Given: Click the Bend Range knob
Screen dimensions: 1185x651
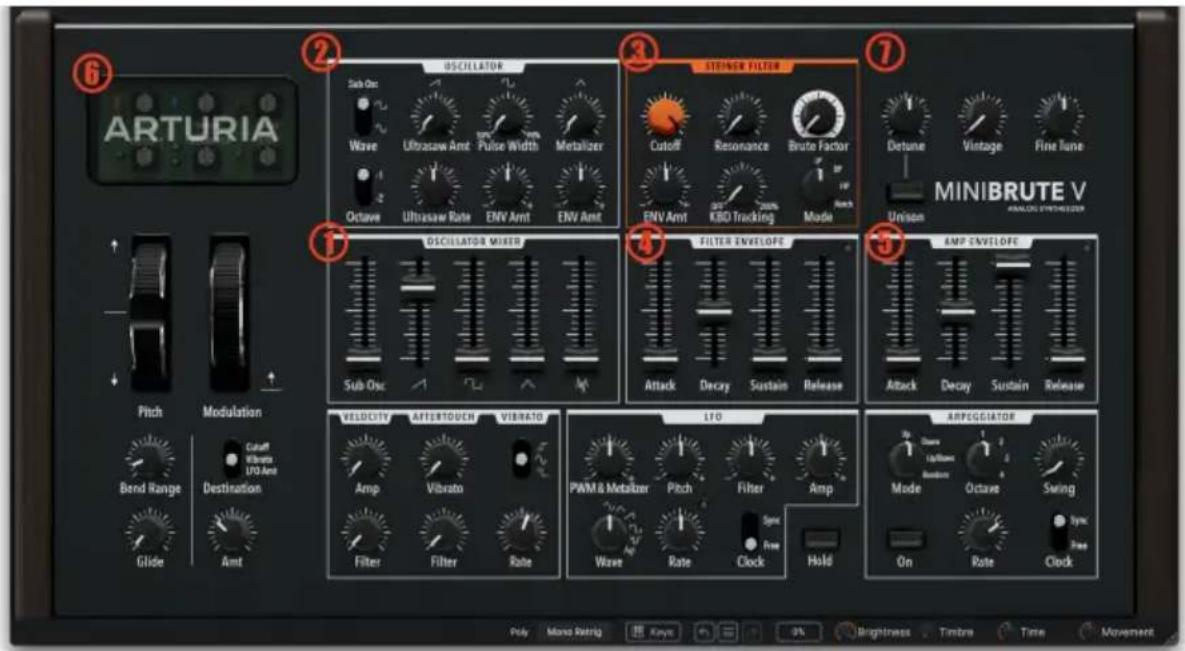Looking at the screenshot, I should [150, 459].
